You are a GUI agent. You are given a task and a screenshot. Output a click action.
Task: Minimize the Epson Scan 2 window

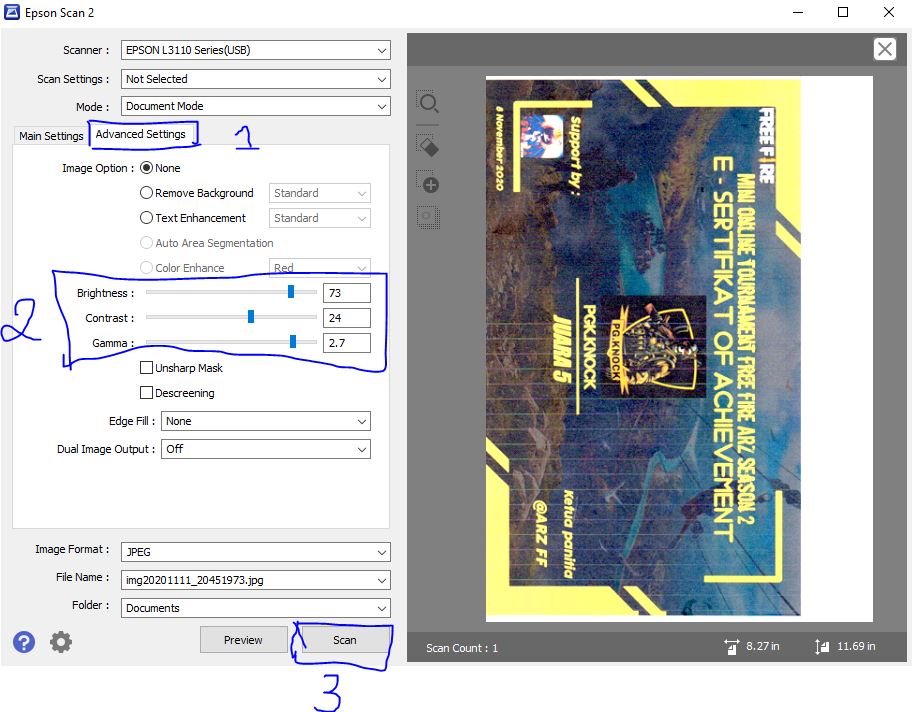tap(798, 12)
